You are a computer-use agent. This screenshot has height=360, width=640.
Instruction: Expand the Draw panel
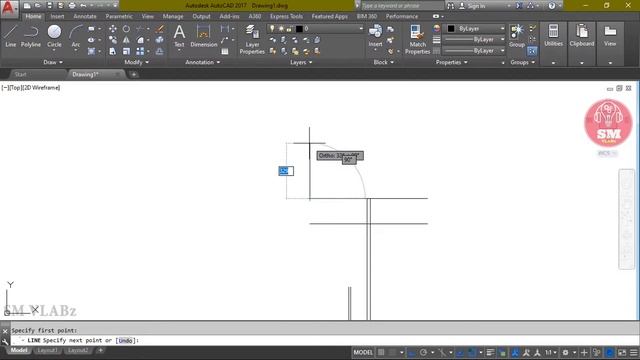(53, 62)
